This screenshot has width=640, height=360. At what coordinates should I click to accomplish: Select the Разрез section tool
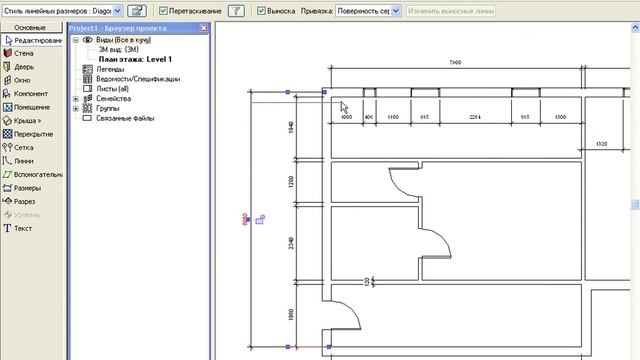[x=19, y=202]
